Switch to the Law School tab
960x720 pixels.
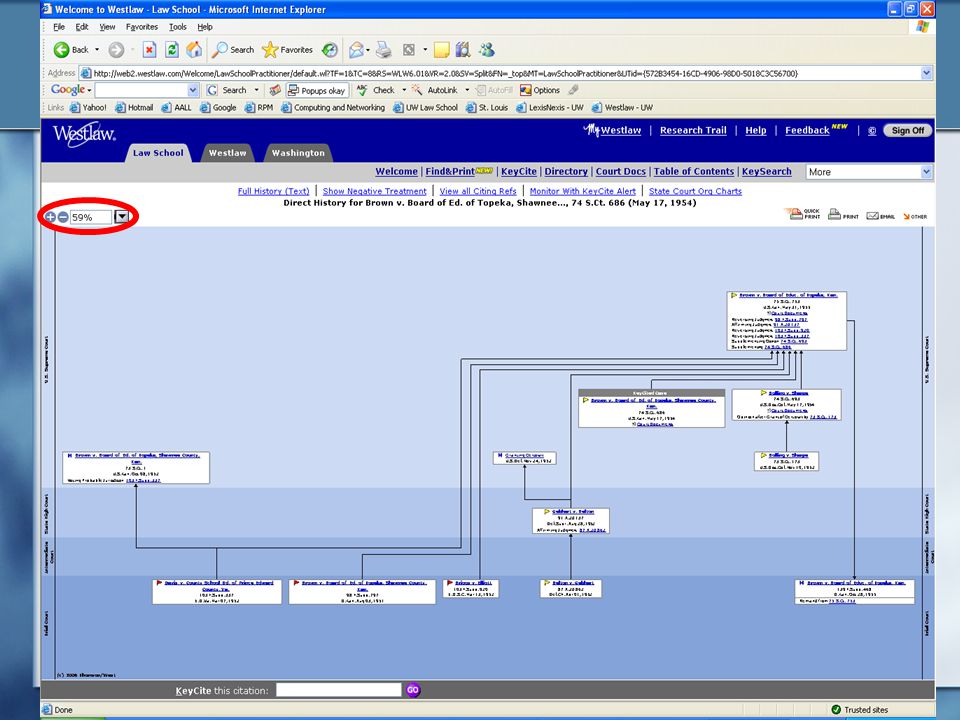pyautogui.click(x=158, y=153)
